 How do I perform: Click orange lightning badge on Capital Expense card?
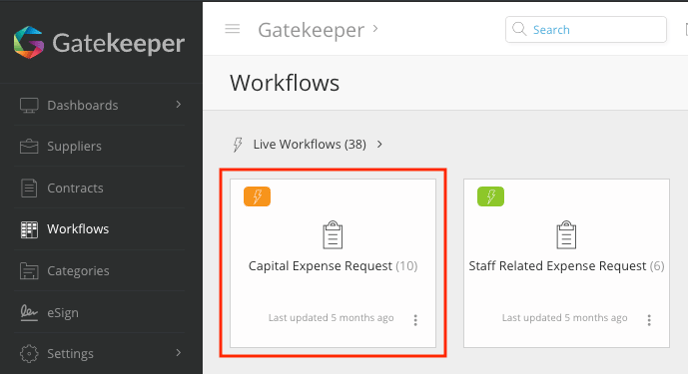pos(257,196)
